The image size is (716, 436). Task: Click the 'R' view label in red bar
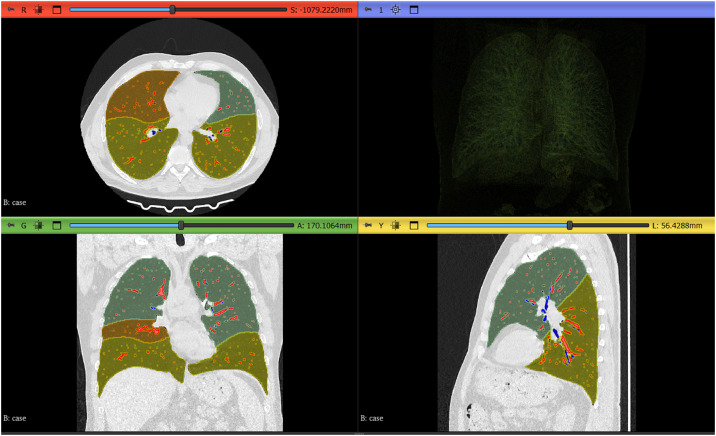tap(24, 10)
